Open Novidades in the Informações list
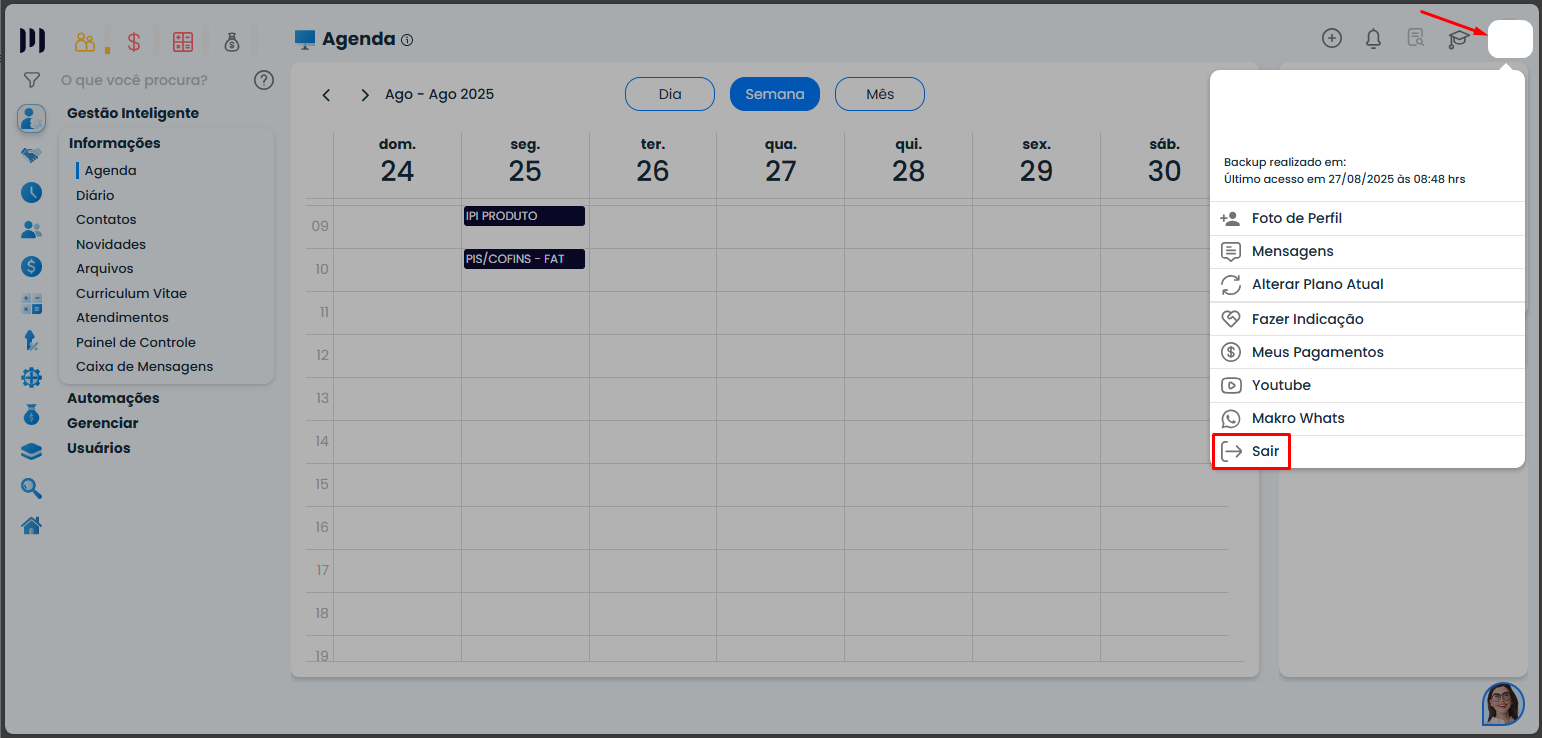 point(111,244)
